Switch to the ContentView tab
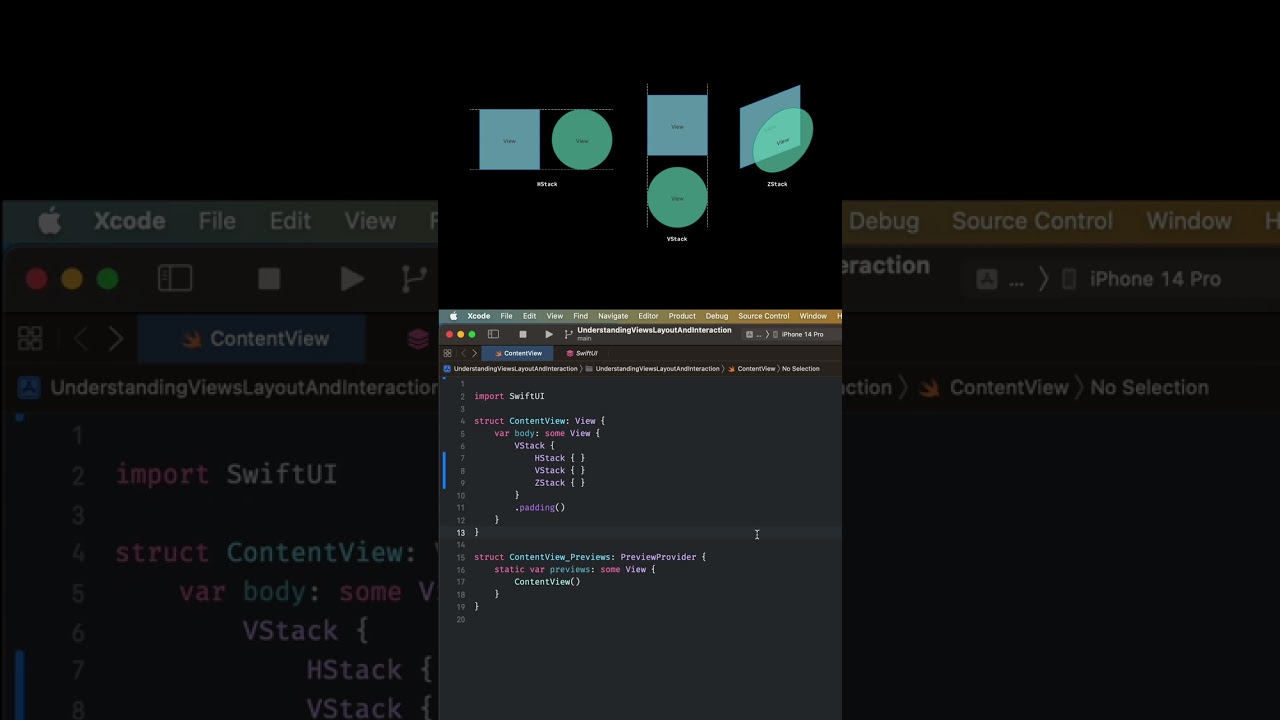 click(x=517, y=353)
